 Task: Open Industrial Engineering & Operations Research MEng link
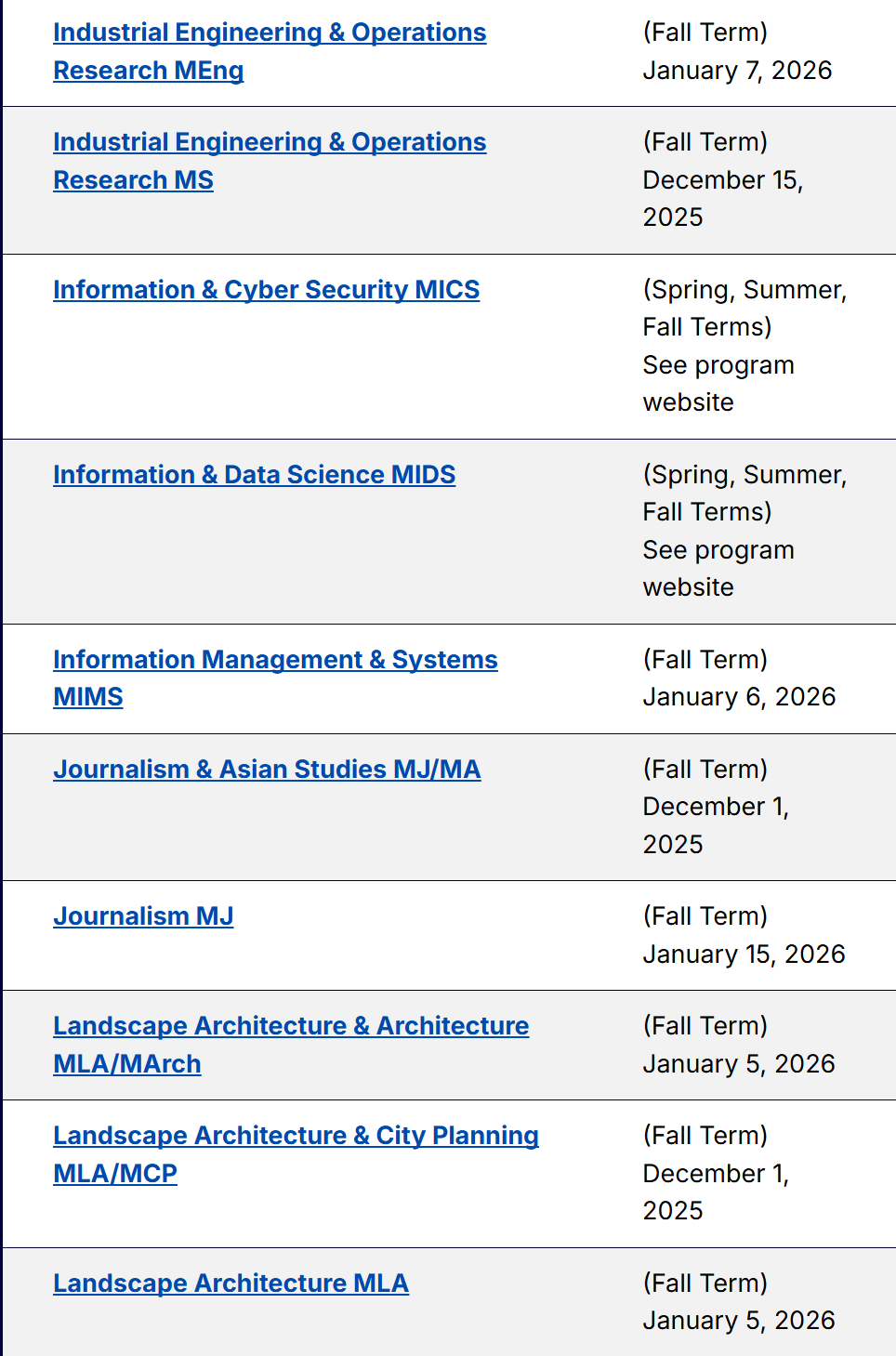[270, 33]
